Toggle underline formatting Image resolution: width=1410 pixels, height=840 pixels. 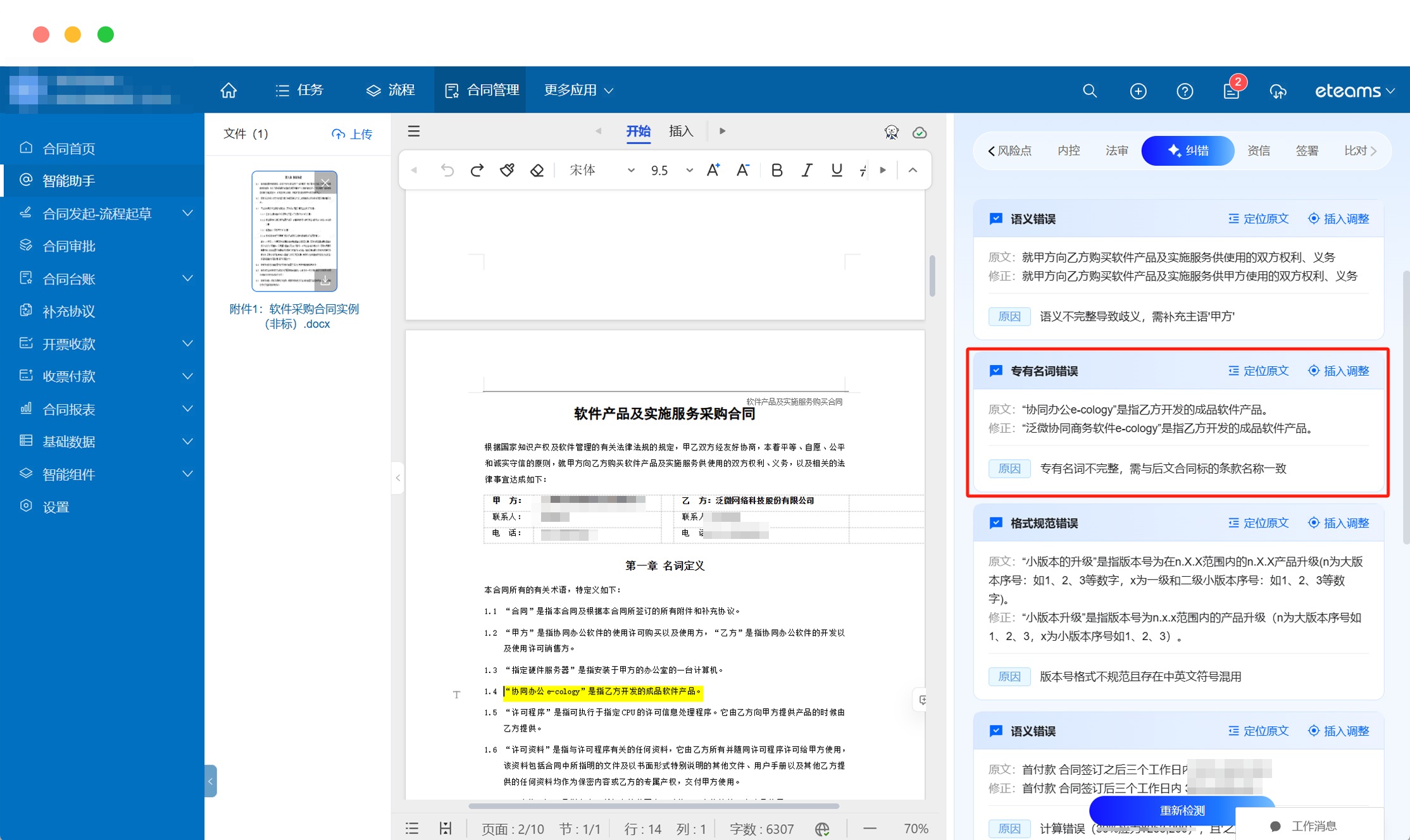coord(837,170)
